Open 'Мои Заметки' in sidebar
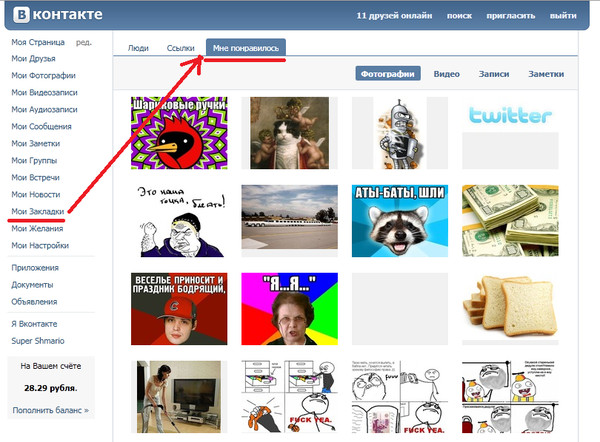Screen dimensions: 600x442 [x=36, y=144]
